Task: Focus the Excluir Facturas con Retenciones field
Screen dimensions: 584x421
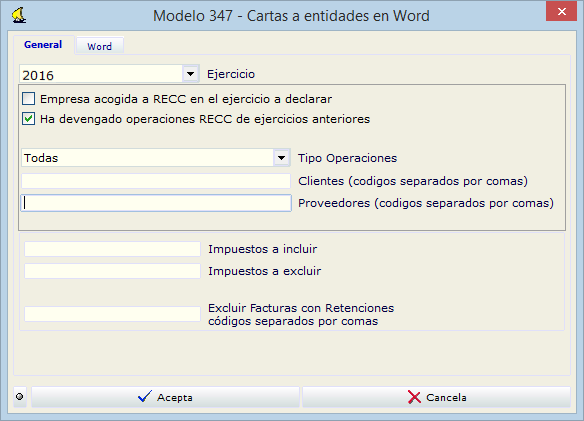Action: pos(112,314)
